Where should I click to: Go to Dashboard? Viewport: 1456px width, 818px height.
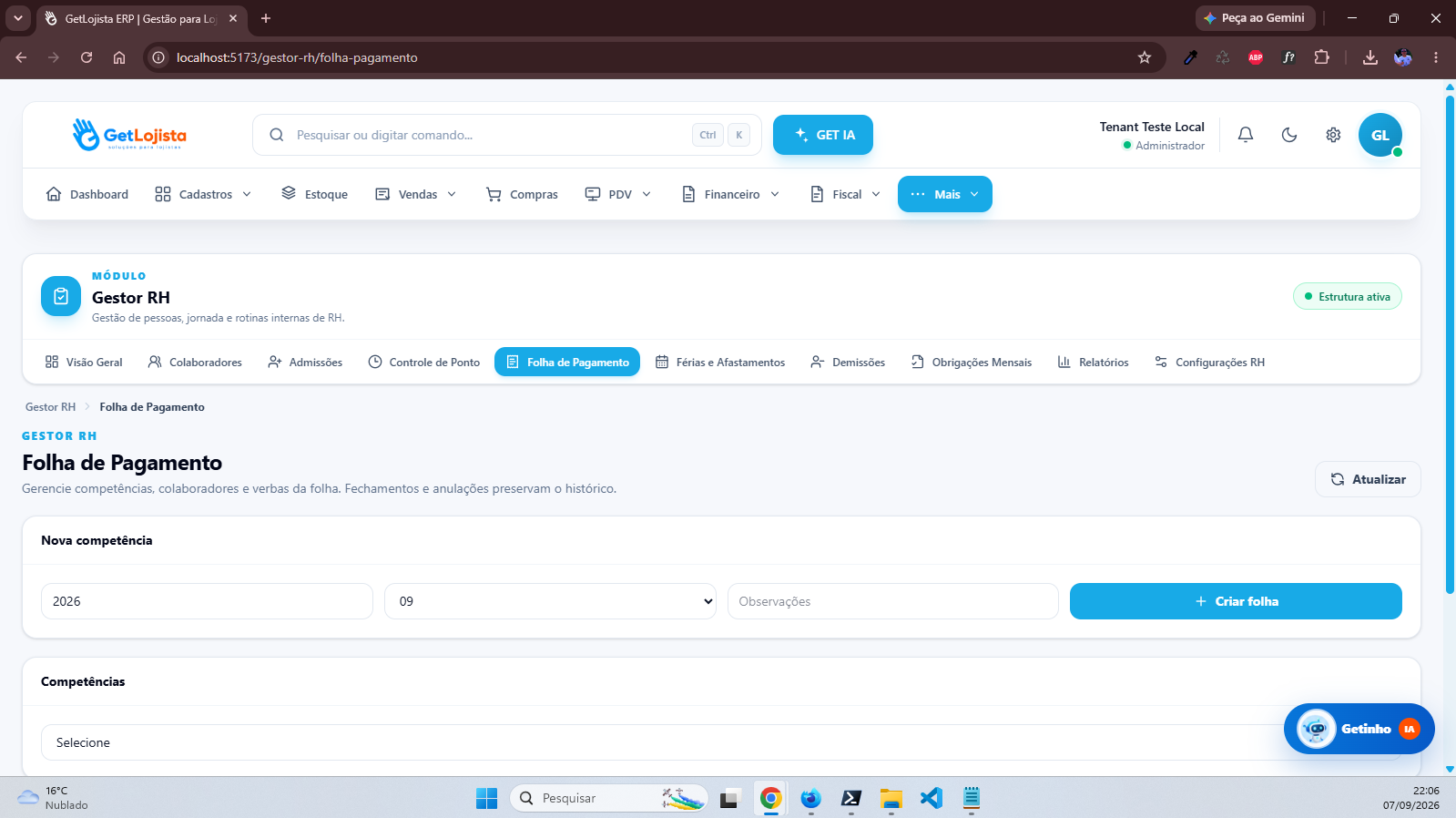[x=87, y=194]
